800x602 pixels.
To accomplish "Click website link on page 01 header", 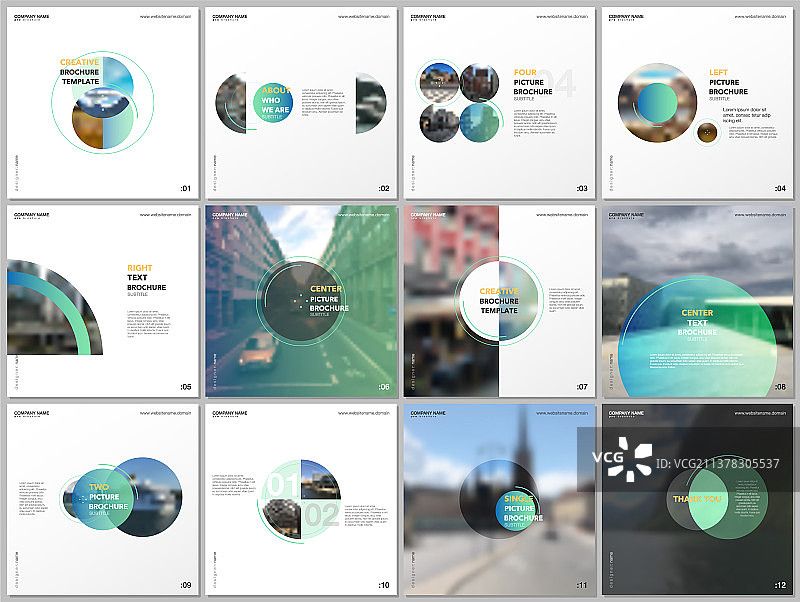I will coord(167,18).
